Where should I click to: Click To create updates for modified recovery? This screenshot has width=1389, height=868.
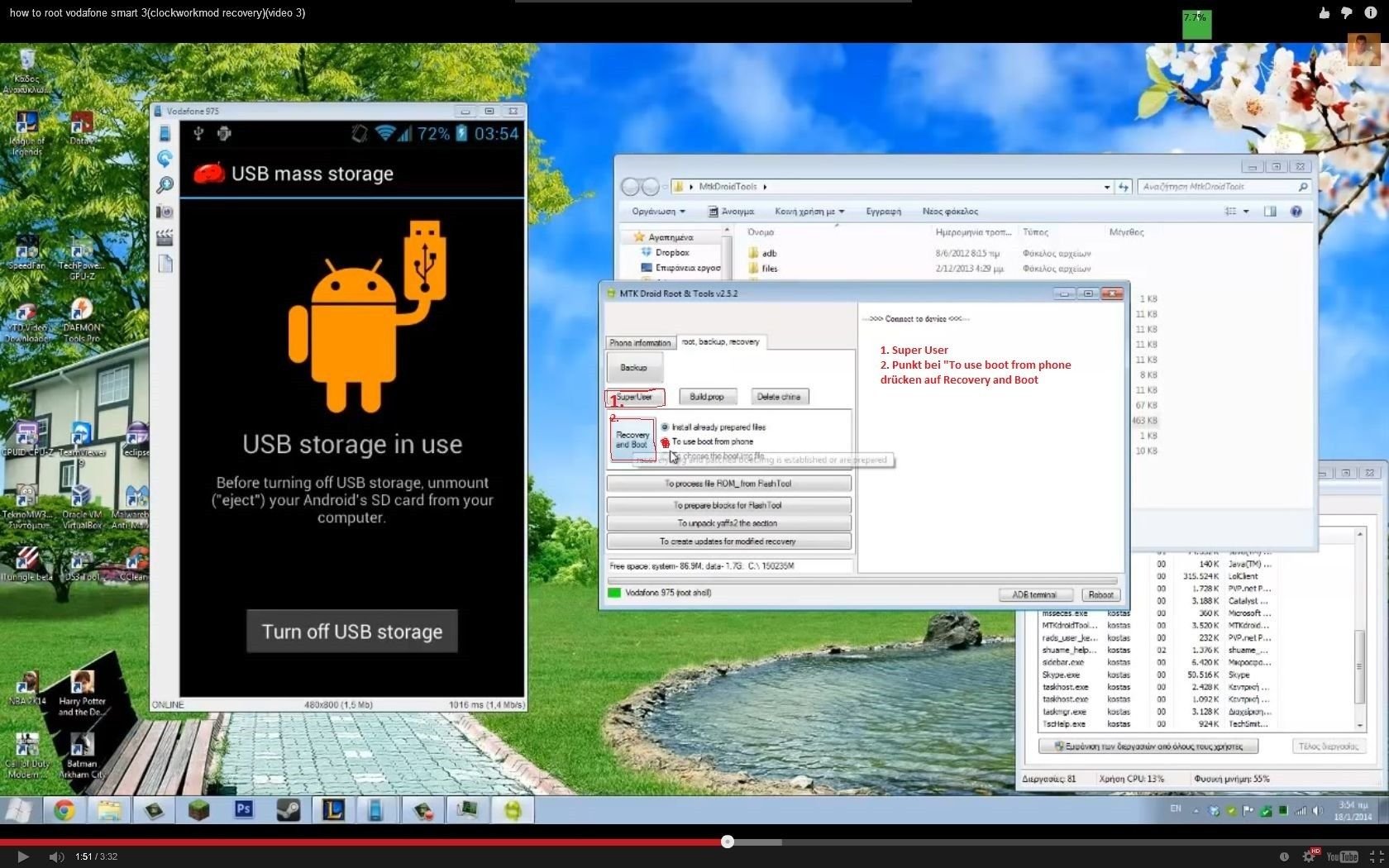728,541
